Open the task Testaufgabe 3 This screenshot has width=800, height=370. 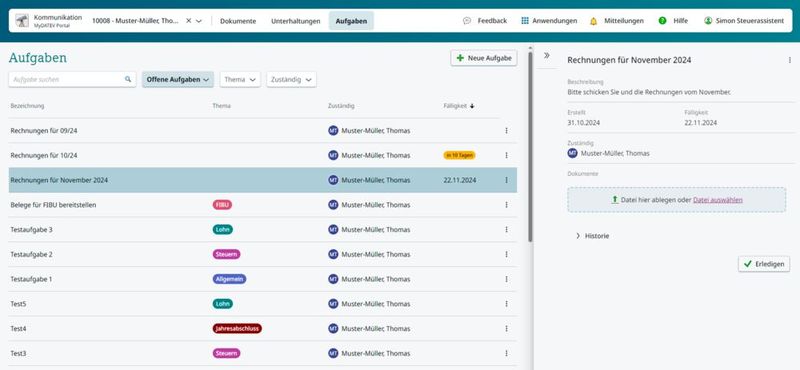point(31,230)
